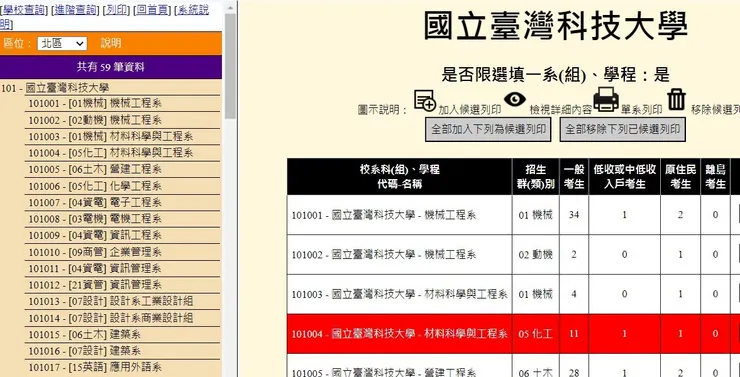Click the 說明 text in orange bar

(111, 43)
